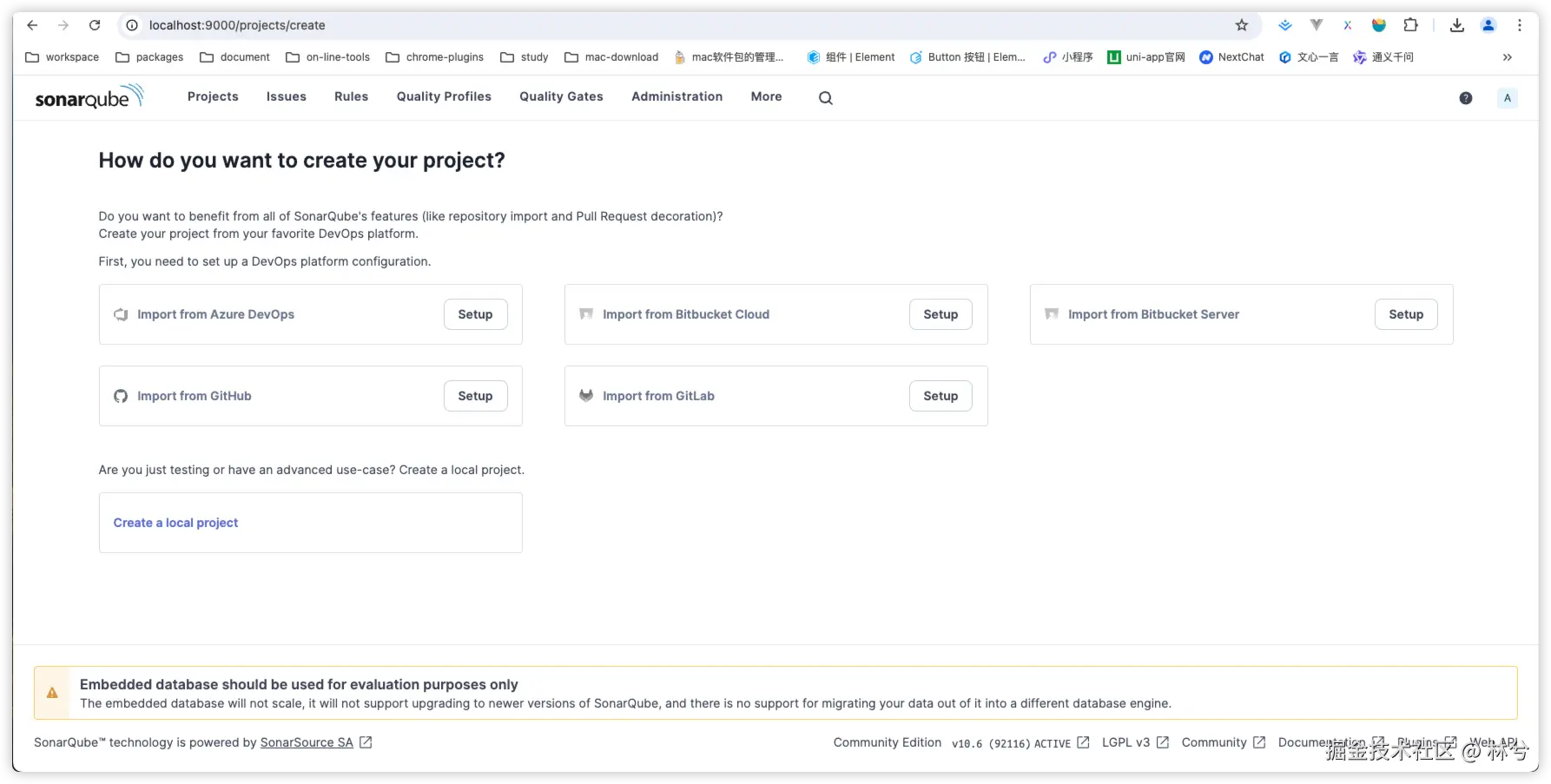Click the GitHub logo icon
The height and width of the screenshot is (784, 1551).
(x=121, y=396)
